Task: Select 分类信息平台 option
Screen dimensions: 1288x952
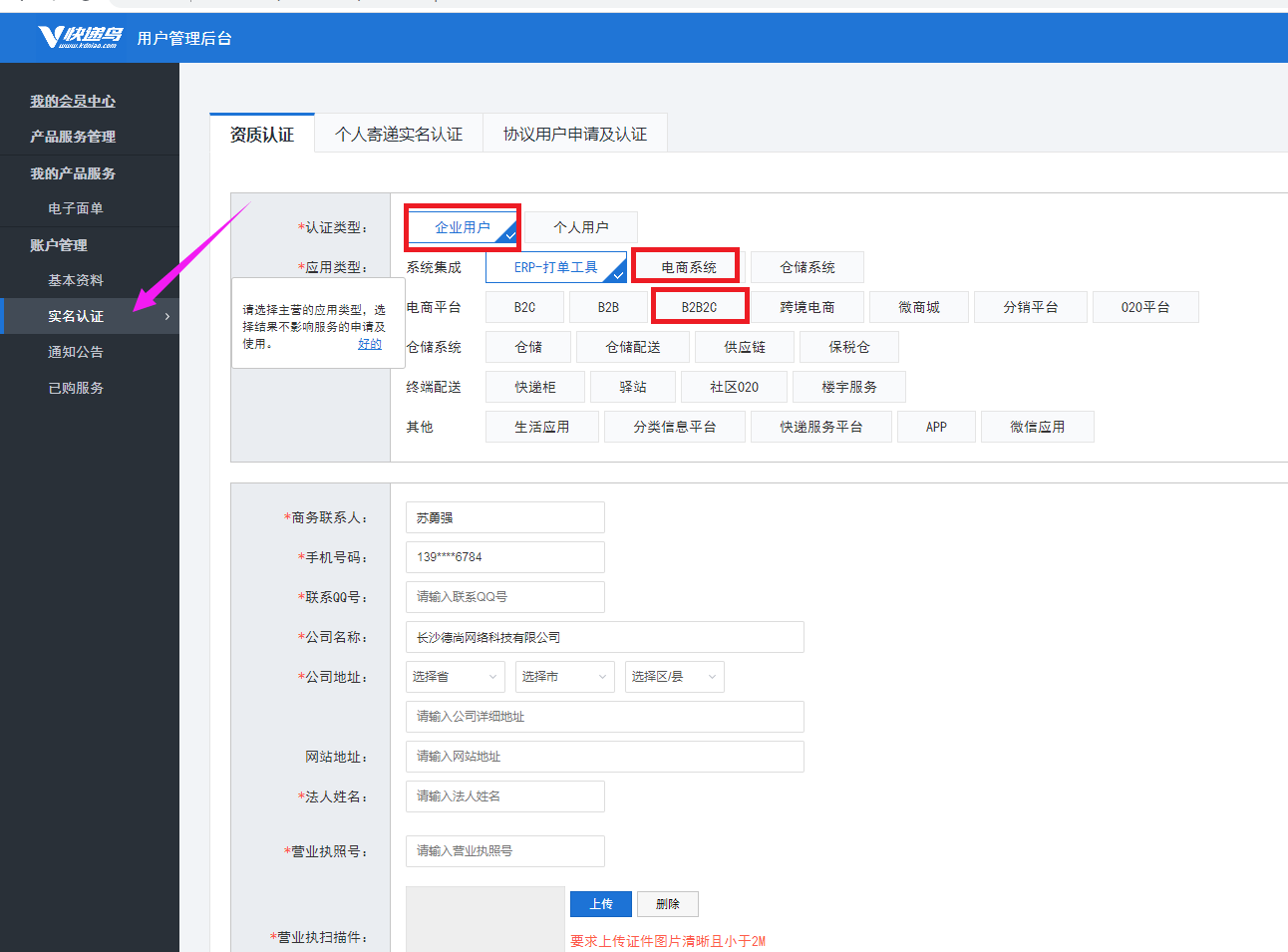Action: point(675,427)
